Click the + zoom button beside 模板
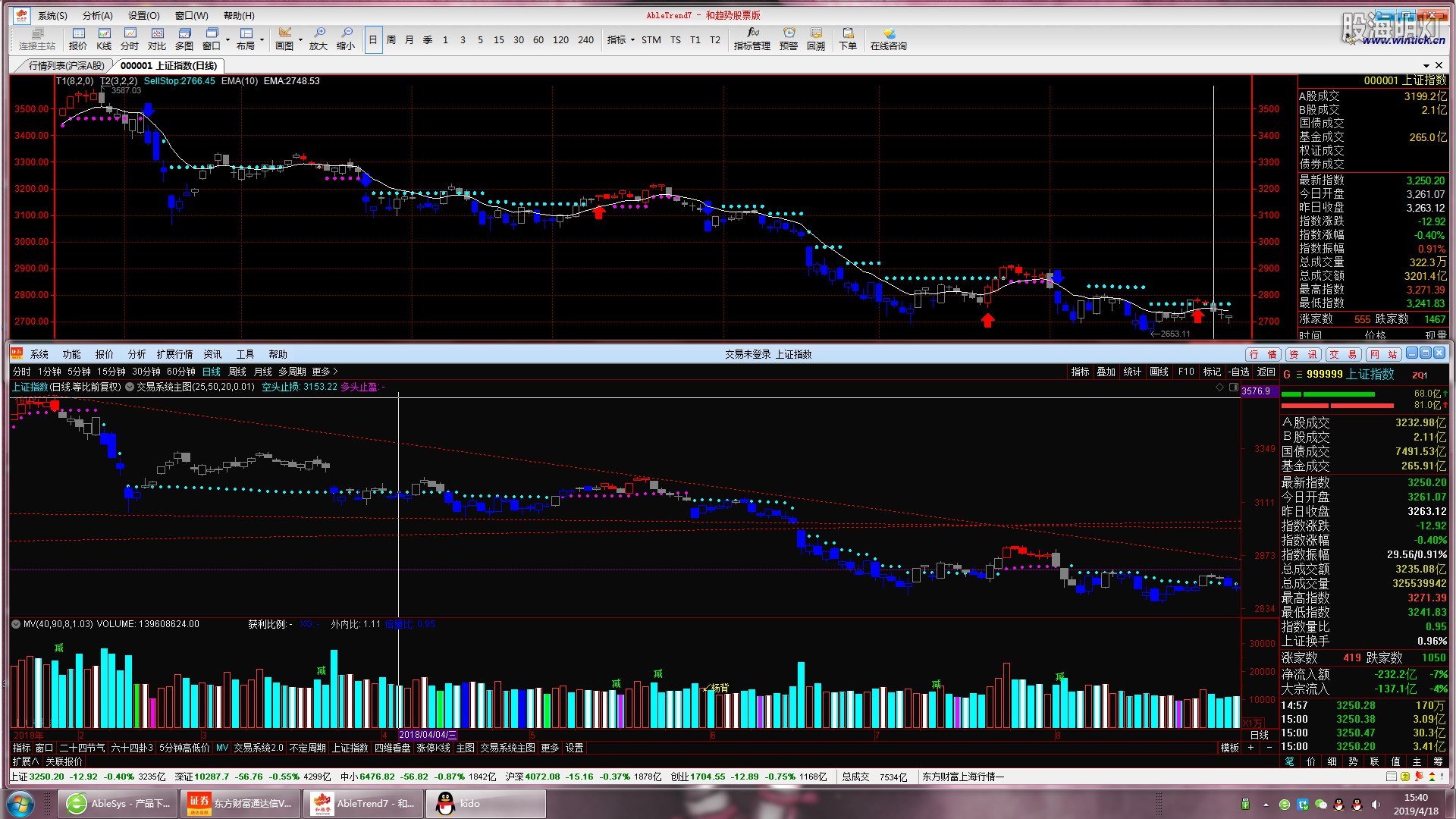 pyautogui.click(x=1250, y=748)
